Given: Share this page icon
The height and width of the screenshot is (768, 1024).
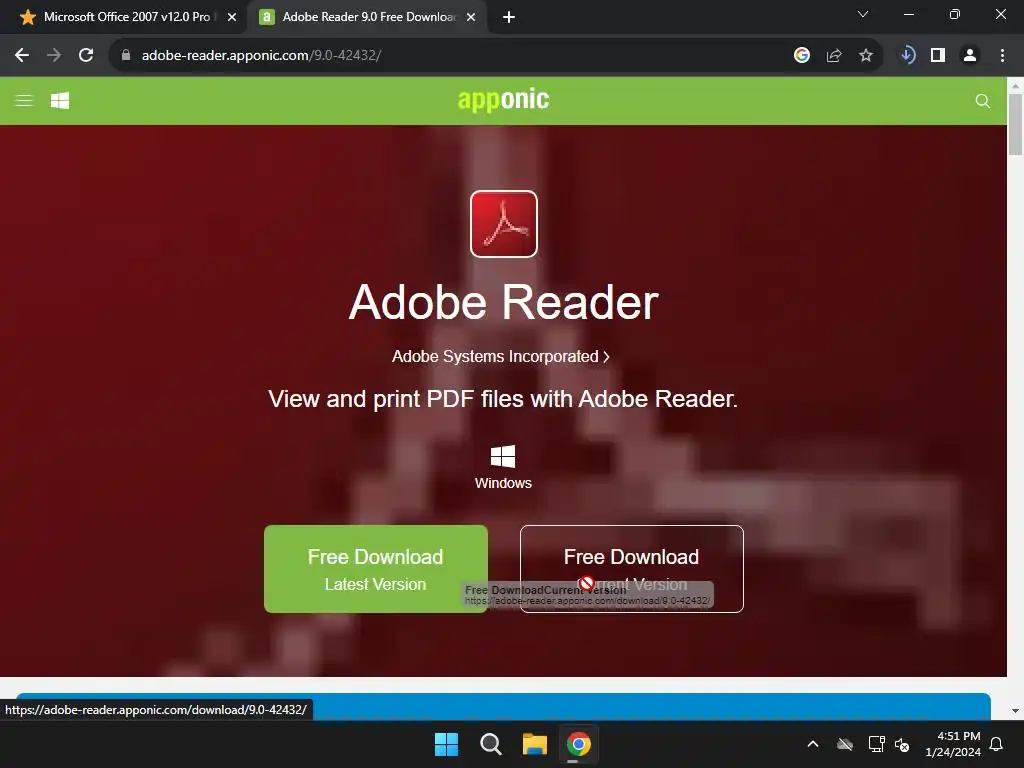Looking at the screenshot, I should coord(834,56).
